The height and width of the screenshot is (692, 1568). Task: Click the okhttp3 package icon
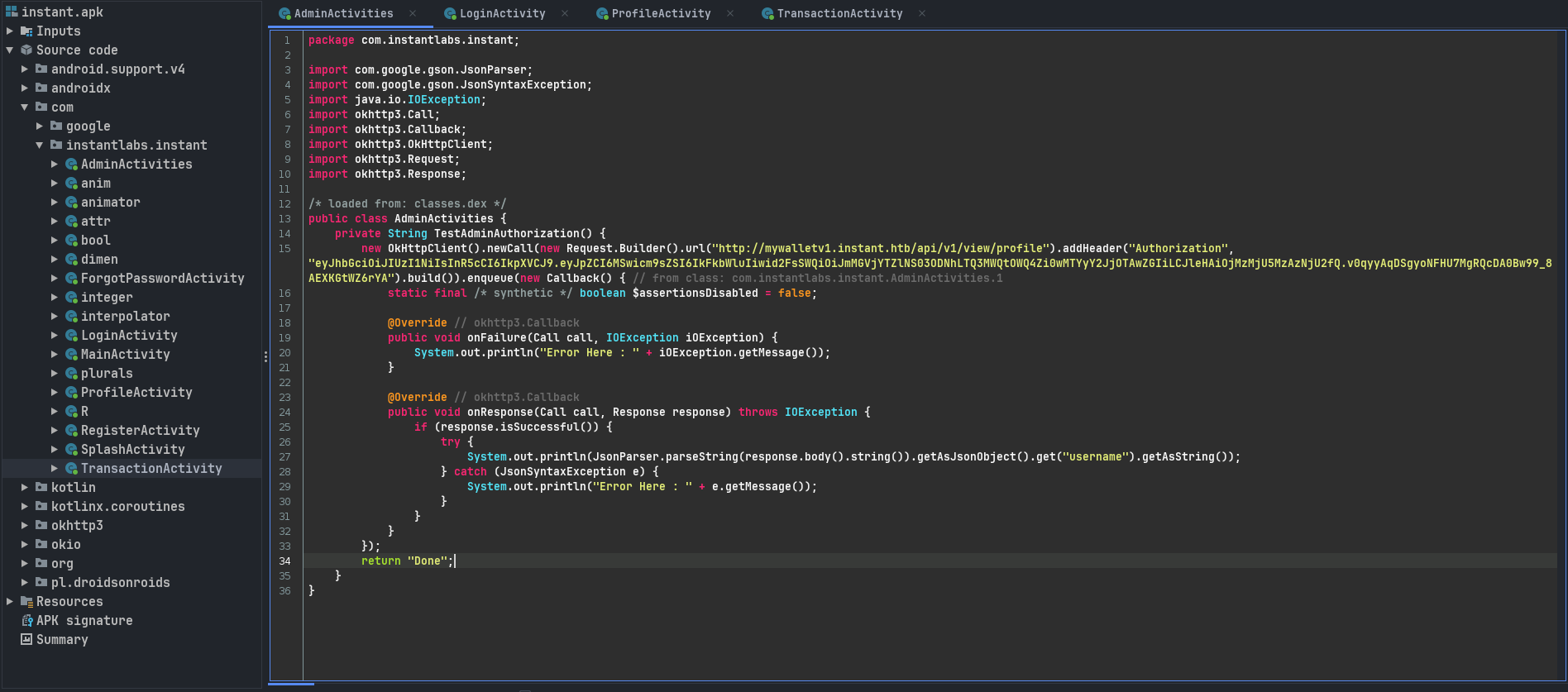[41, 526]
